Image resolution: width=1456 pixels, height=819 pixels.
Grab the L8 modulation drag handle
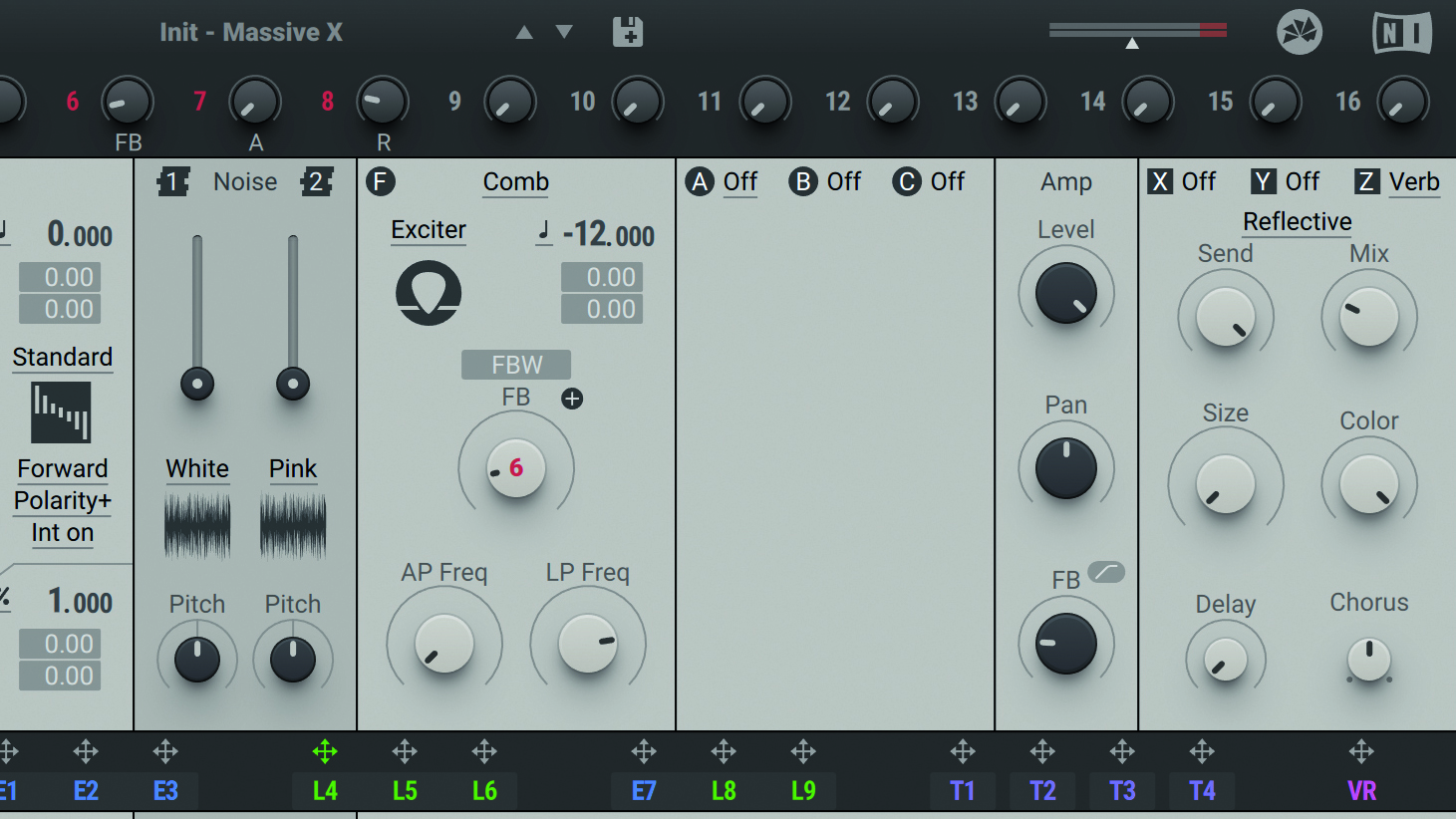(724, 751)
